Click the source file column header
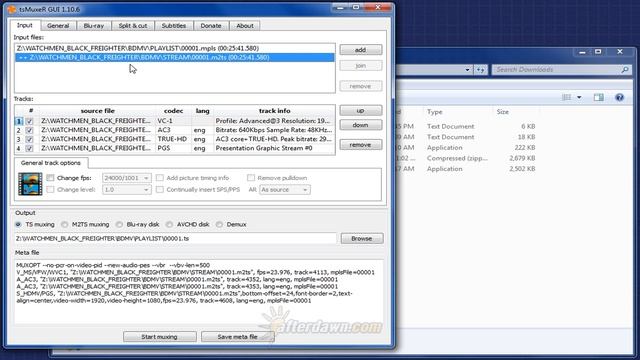 (x=98, y=111)
